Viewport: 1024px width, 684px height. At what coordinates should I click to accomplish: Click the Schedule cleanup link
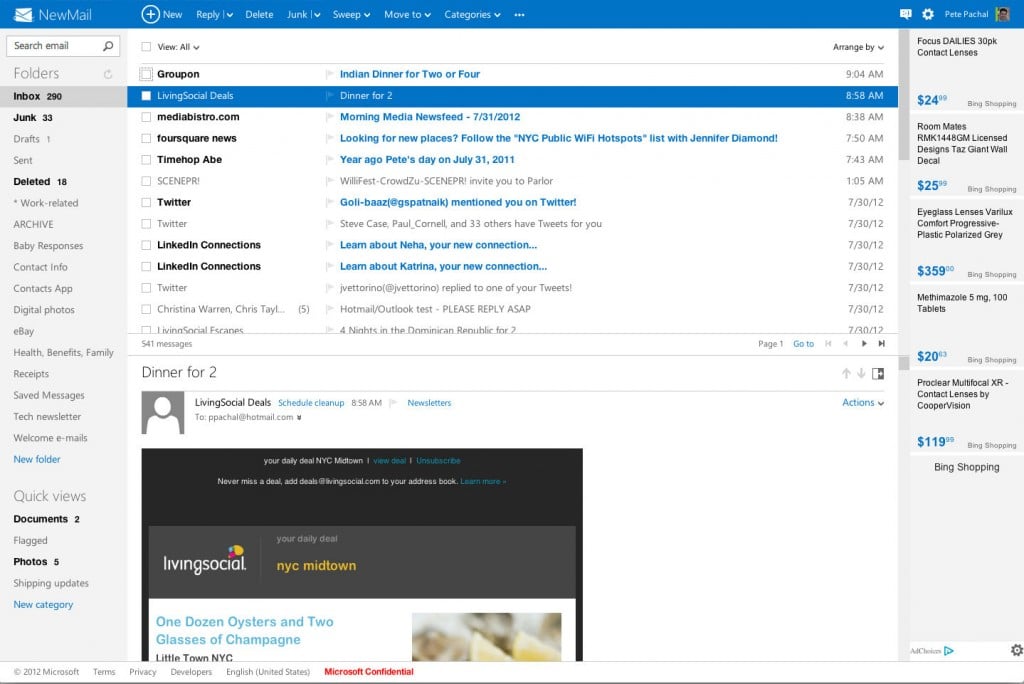pos(311,403)
